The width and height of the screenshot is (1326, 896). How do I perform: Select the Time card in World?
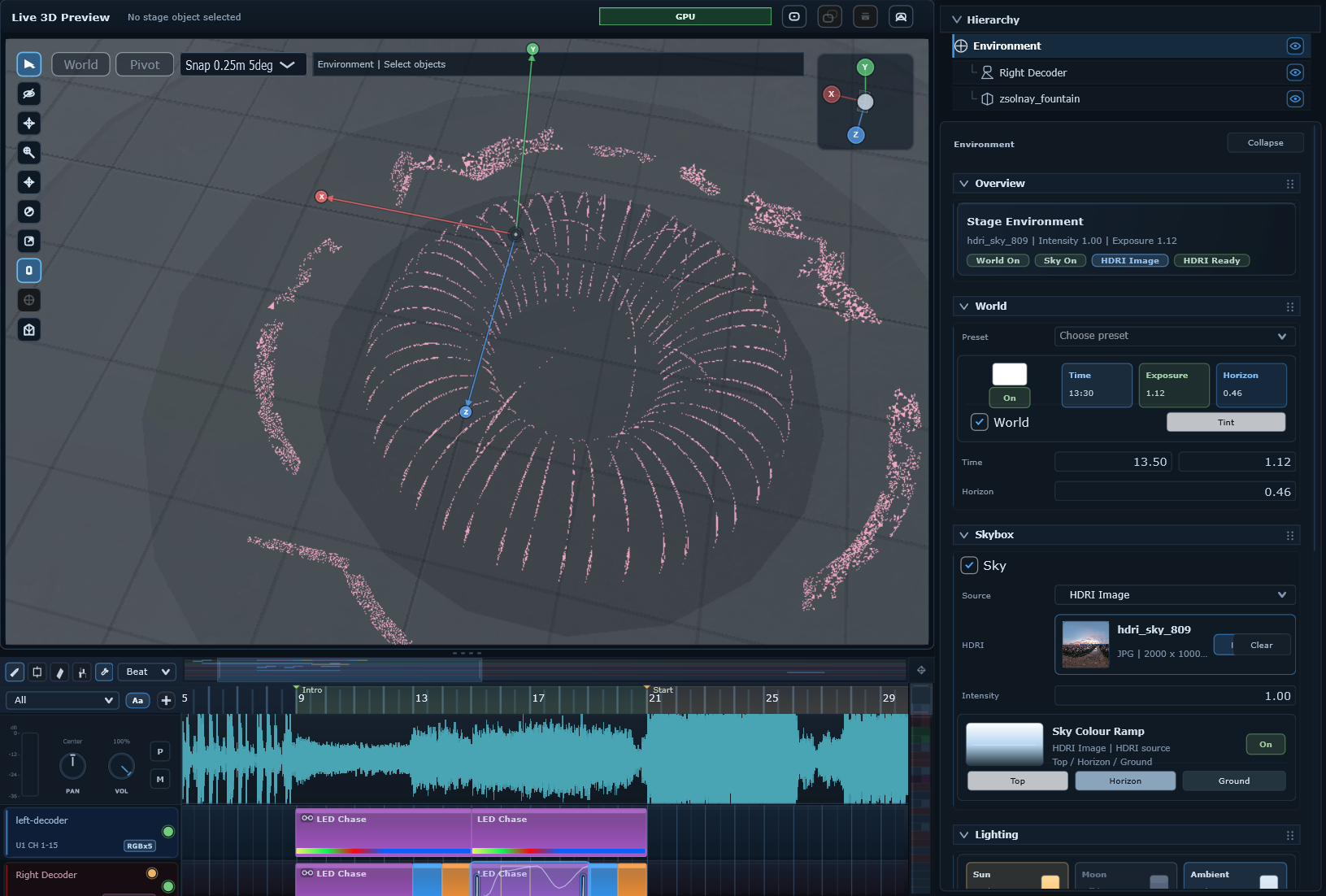point(1097,385)
